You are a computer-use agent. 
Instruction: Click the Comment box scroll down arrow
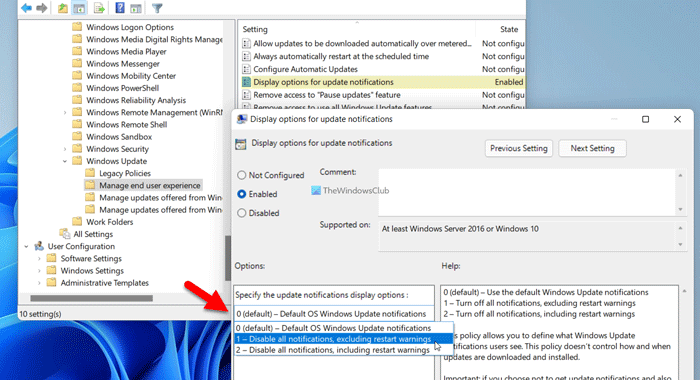click(680, 209)
